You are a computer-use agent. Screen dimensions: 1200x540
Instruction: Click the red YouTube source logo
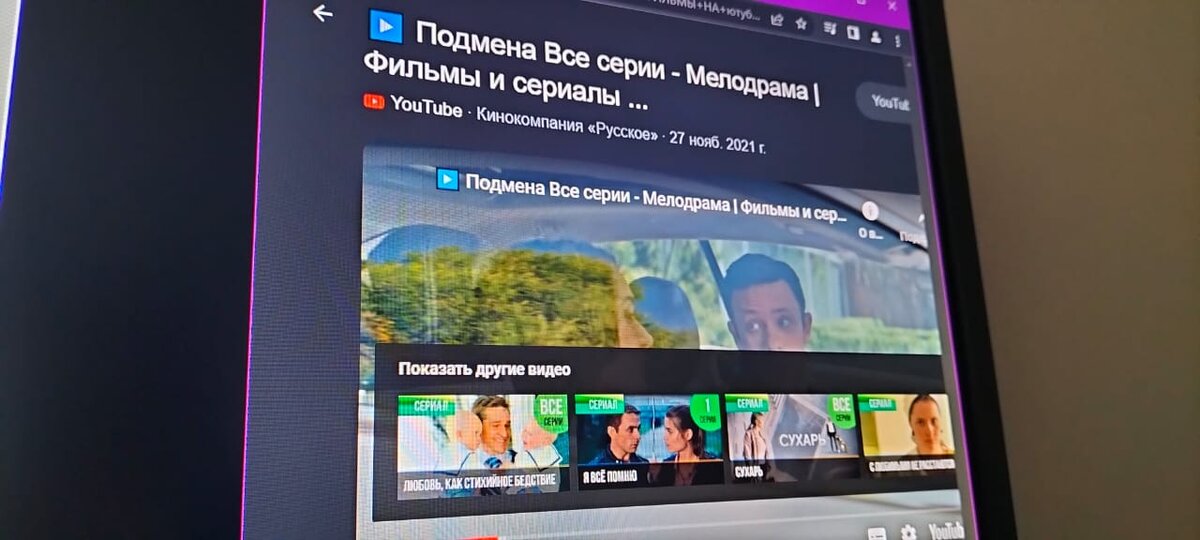374,101
